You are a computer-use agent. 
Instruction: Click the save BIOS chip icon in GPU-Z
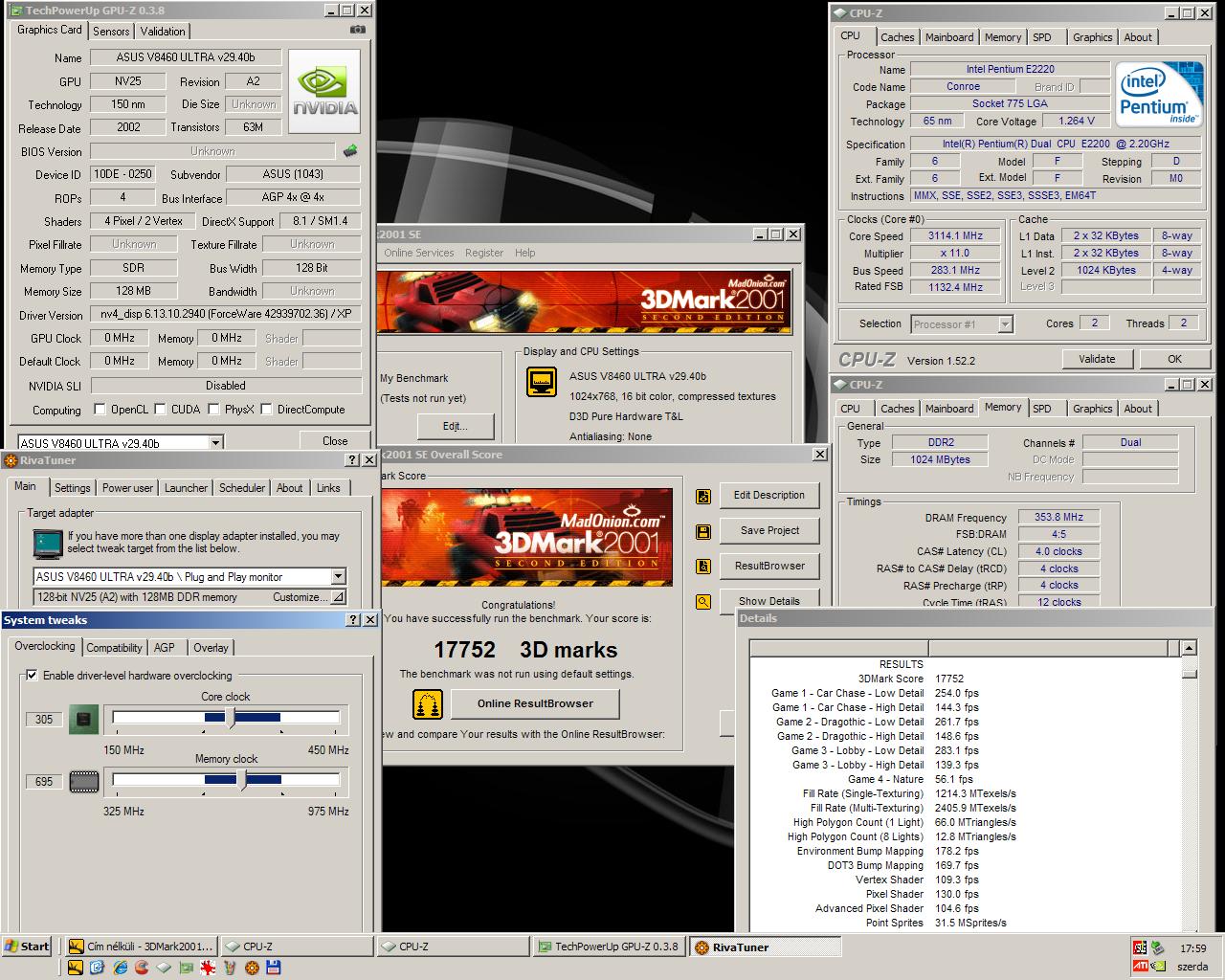click(x=350, y=150)
